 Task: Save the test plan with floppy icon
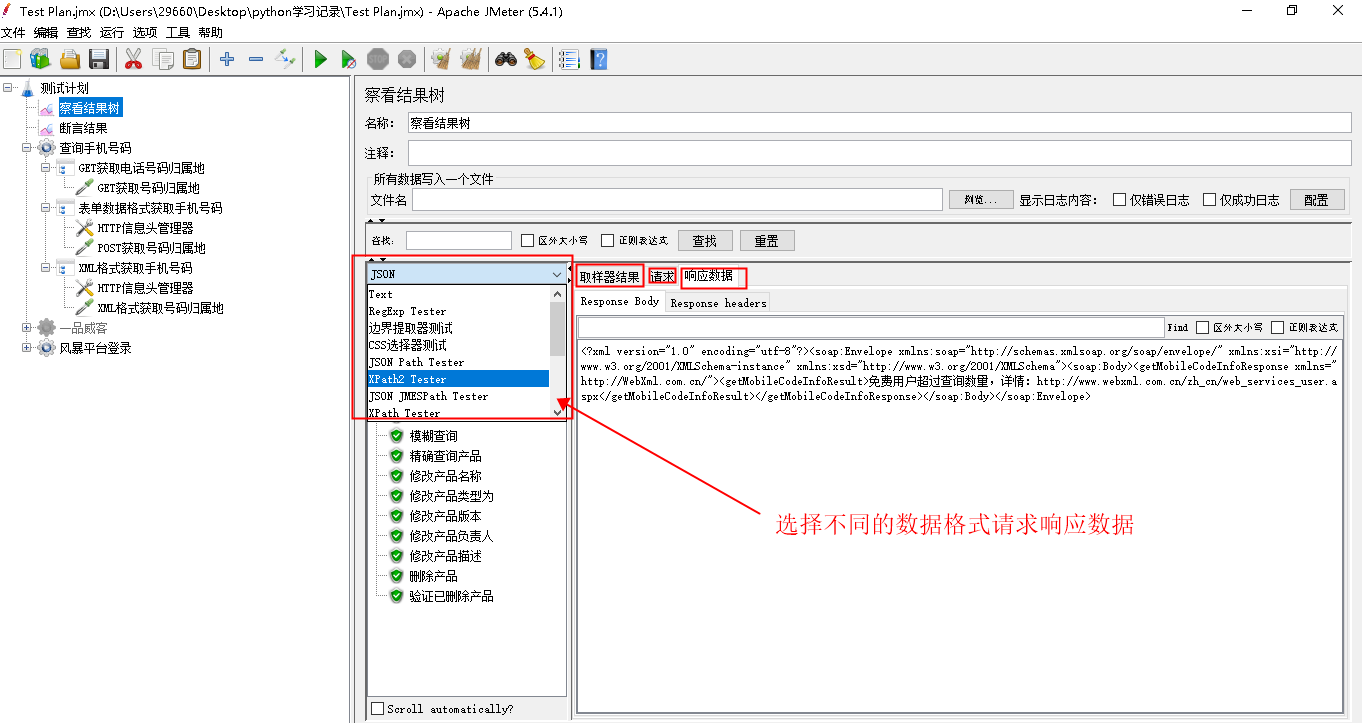pyautogui.click(x=98, y=60)
